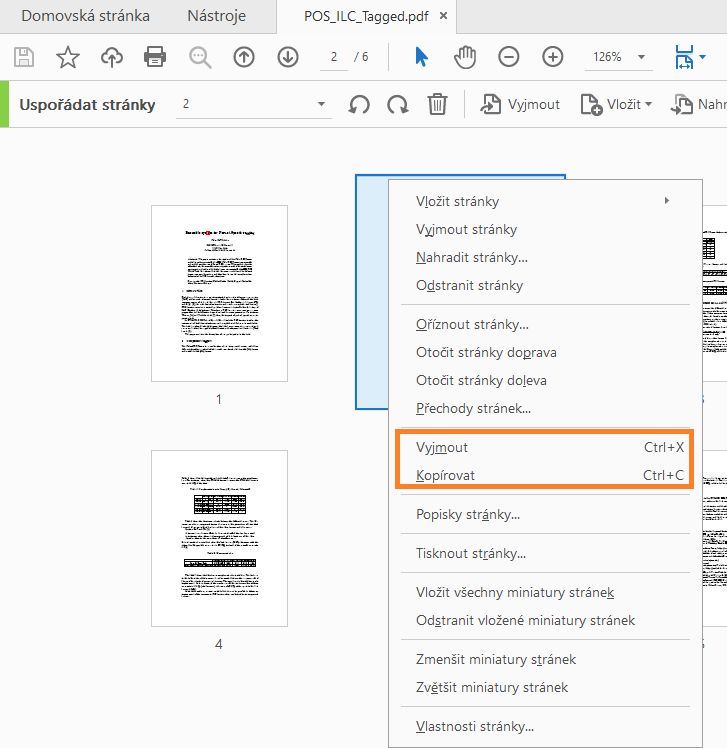The height and width of the screenshot is (748, 727).
Task: Close the POS_ILC_Tagged.pdf tab
Action: tap(443, 16)
